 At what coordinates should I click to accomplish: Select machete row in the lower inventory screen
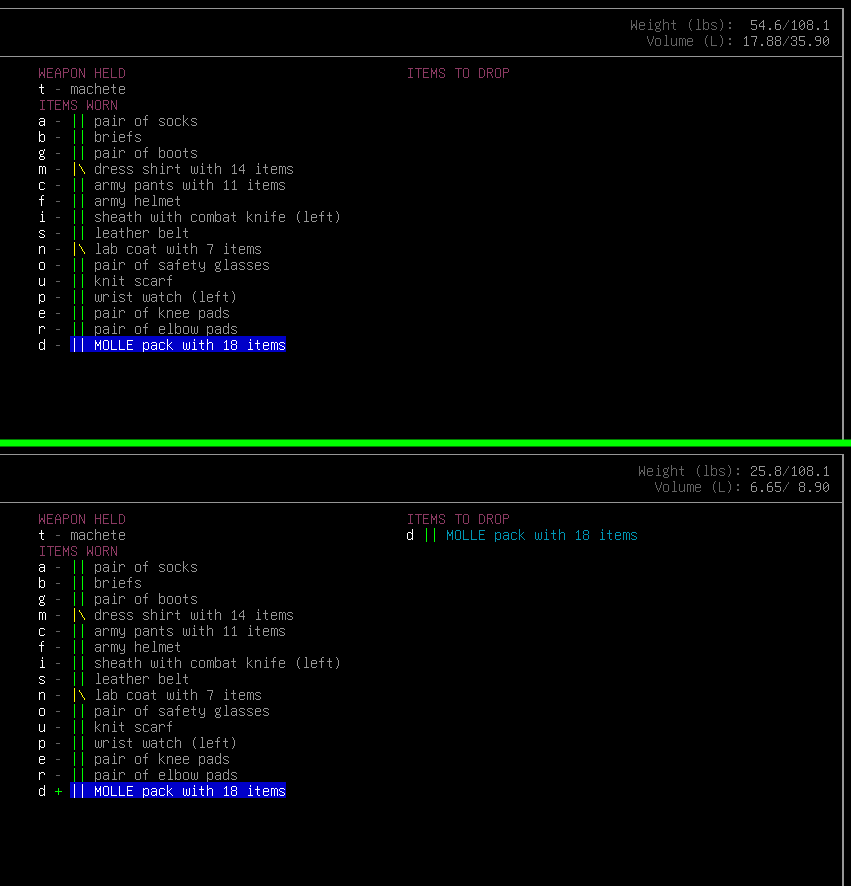tap(82, 535)
